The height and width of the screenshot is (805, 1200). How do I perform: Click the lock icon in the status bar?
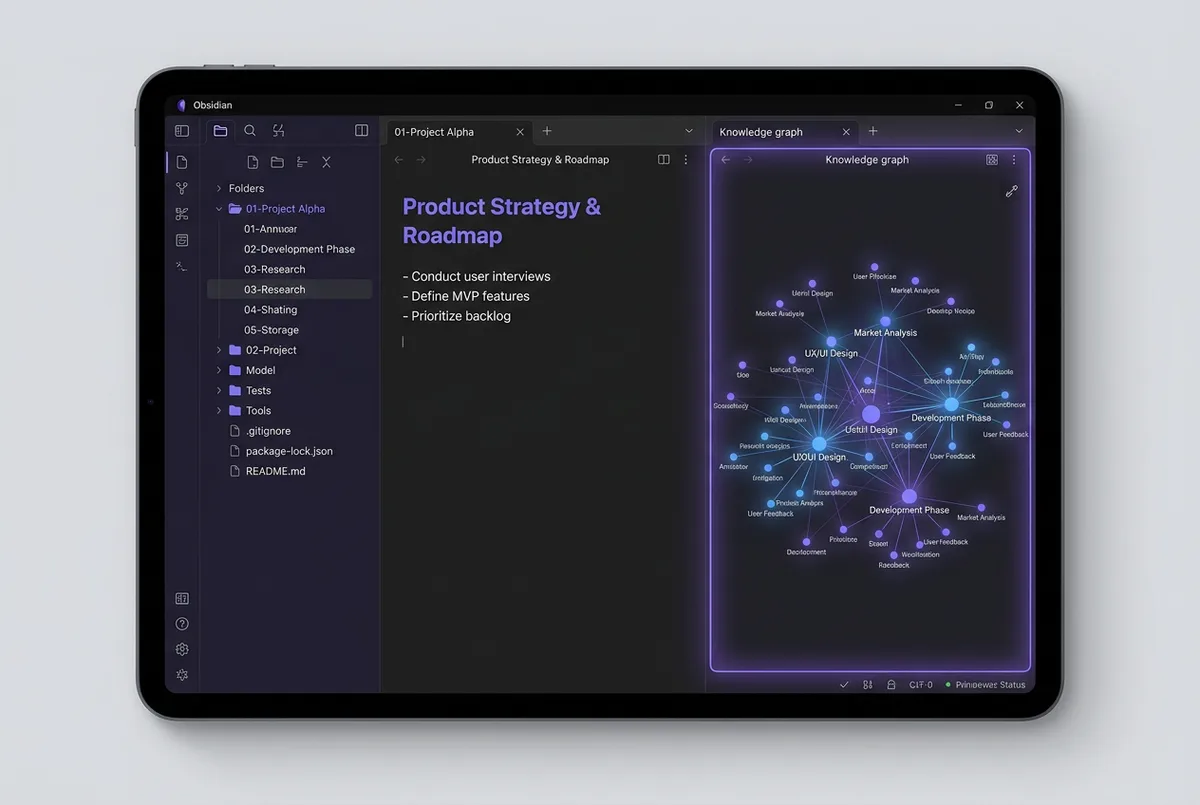click(891, 685)
